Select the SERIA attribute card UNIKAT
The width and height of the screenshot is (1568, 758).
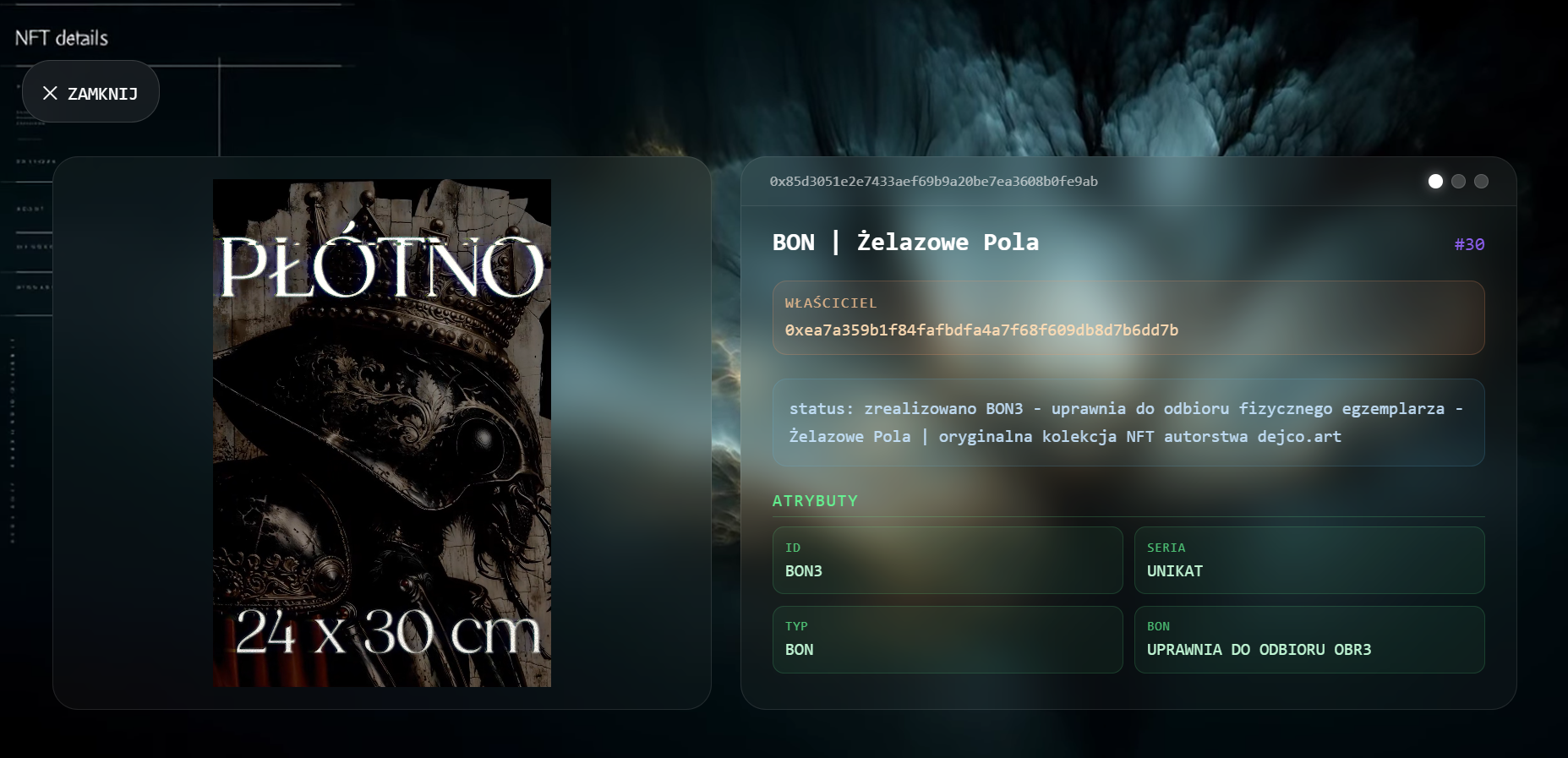1309,560
